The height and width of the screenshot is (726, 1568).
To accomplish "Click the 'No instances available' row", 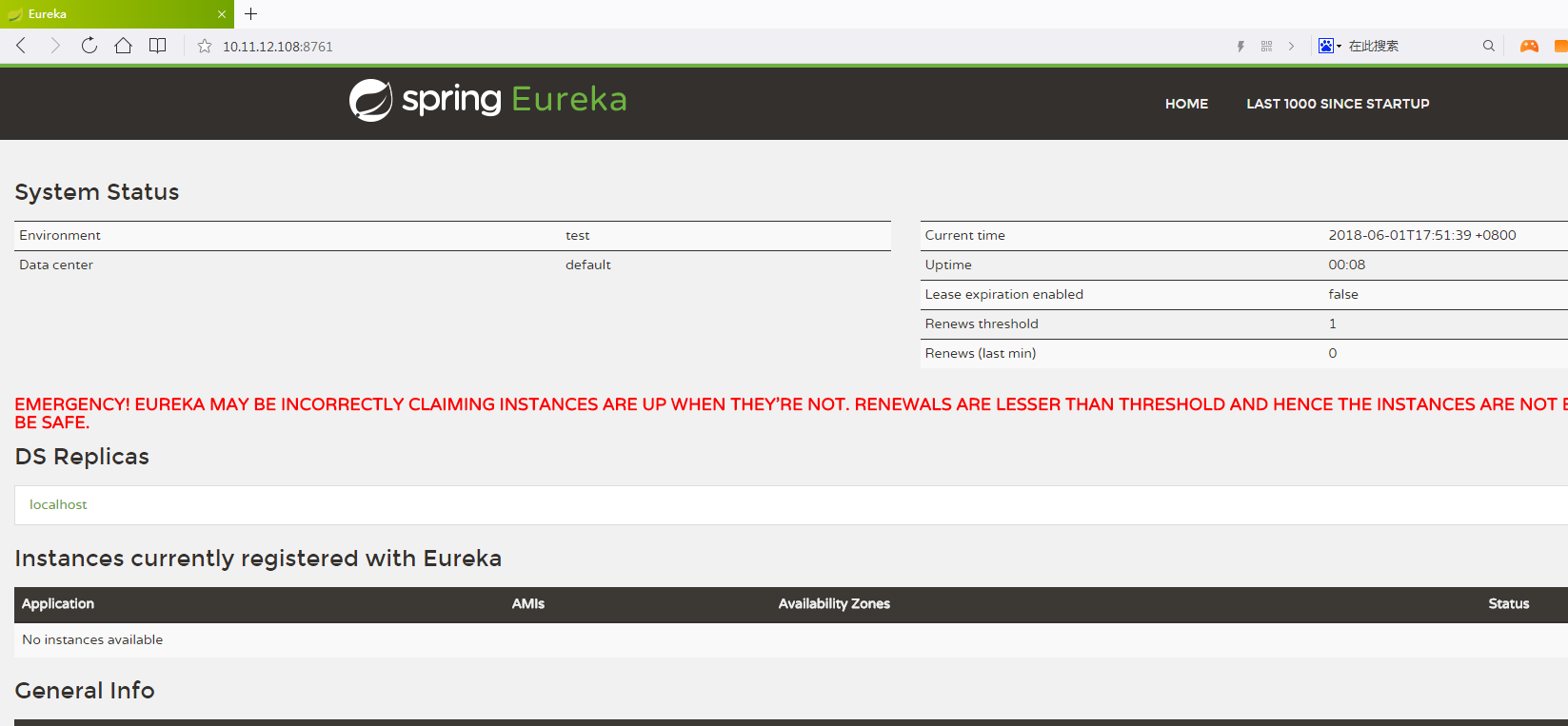I will coord(791,639).
